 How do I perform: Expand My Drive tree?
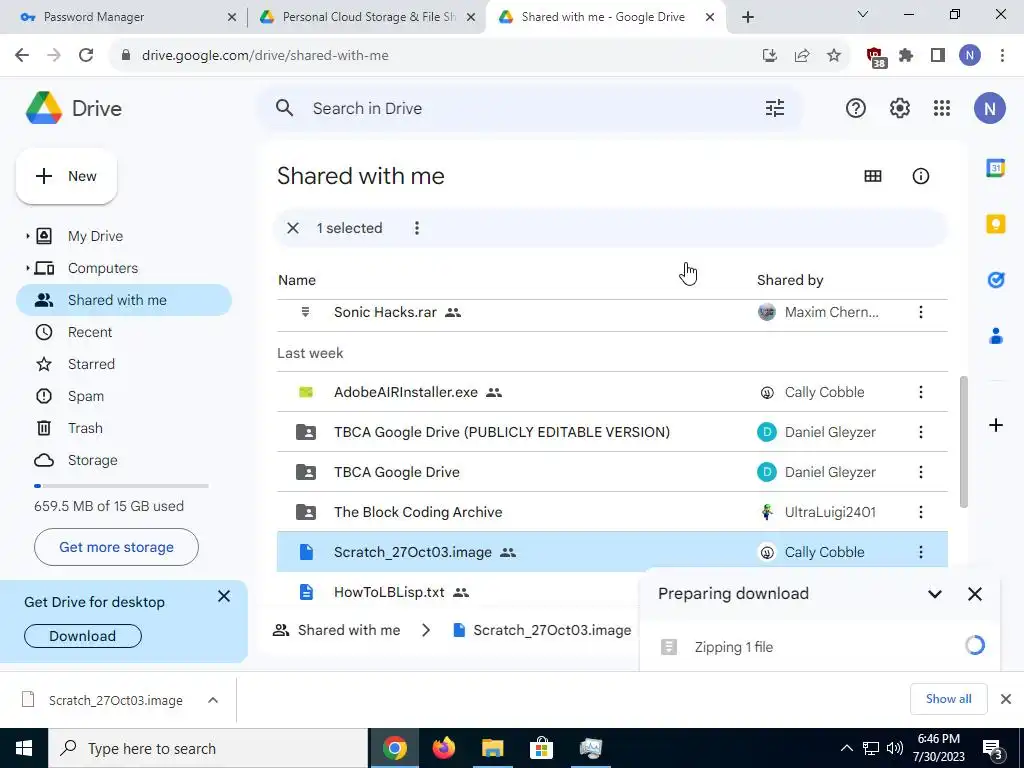27,236
